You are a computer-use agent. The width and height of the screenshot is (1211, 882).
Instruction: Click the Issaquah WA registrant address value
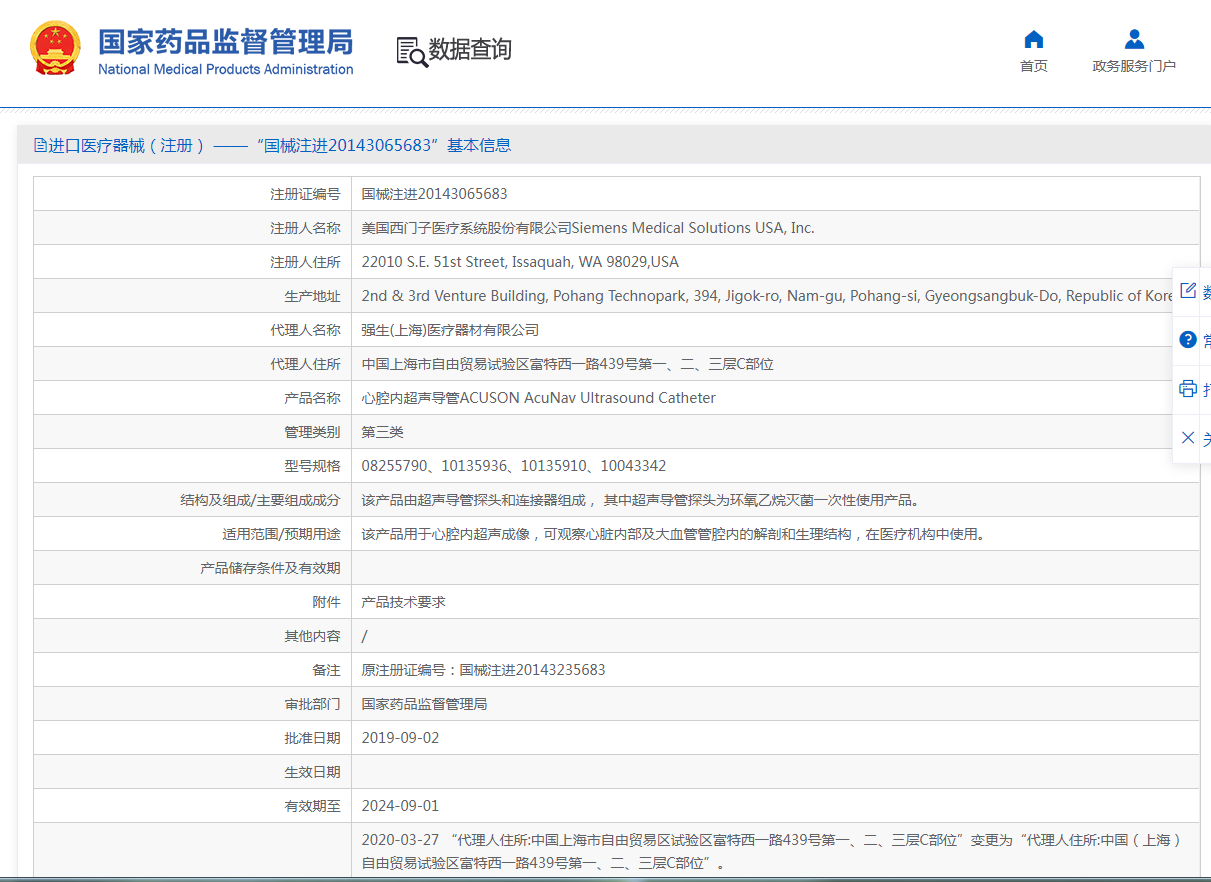(x=520, y=262)
